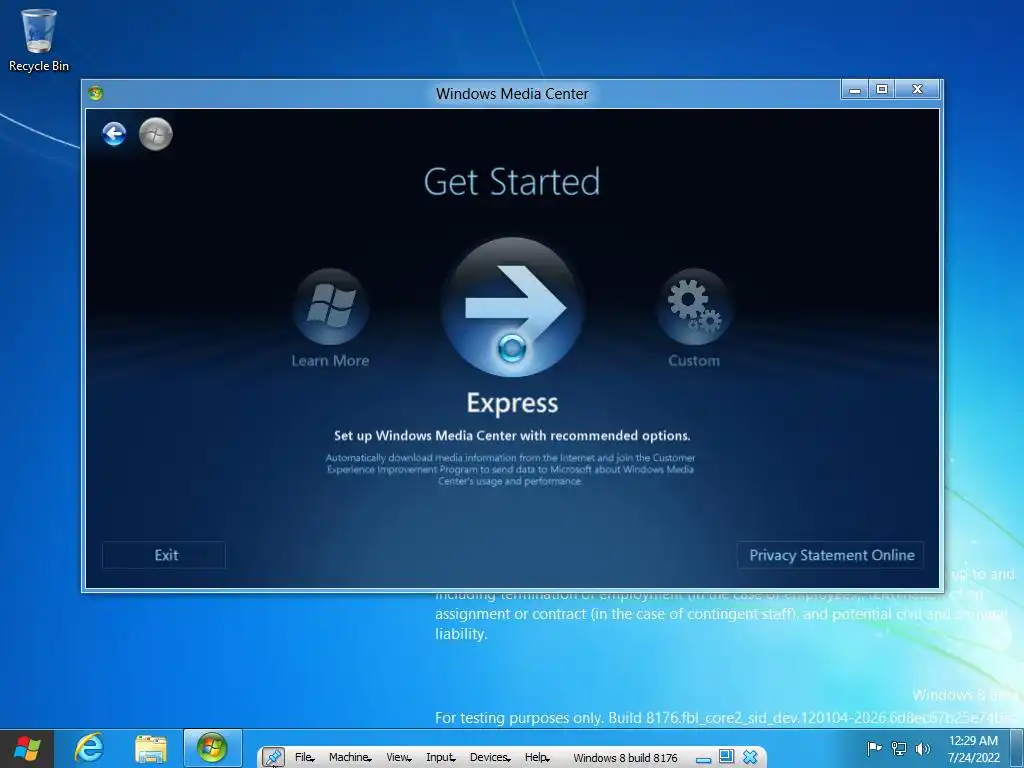Click the Show desktop strip
Screen dimensions: 1024x768
click(x=1017, y=749)
